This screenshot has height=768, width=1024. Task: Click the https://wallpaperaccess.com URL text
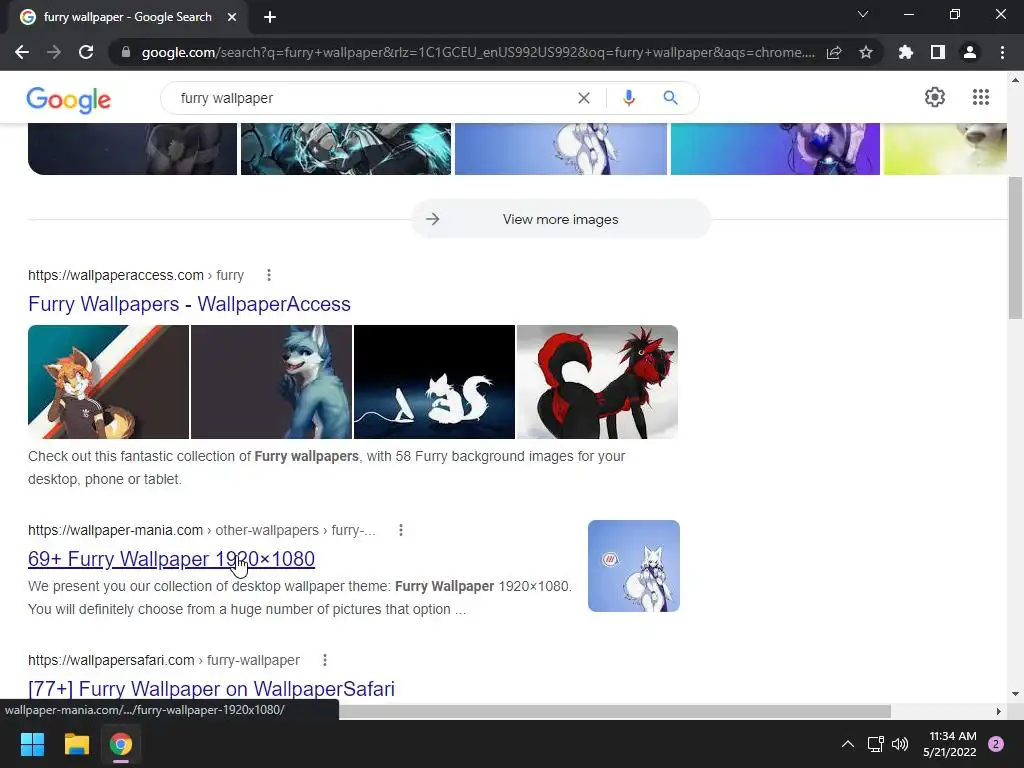pyautogui.click(x=116, y=275)
